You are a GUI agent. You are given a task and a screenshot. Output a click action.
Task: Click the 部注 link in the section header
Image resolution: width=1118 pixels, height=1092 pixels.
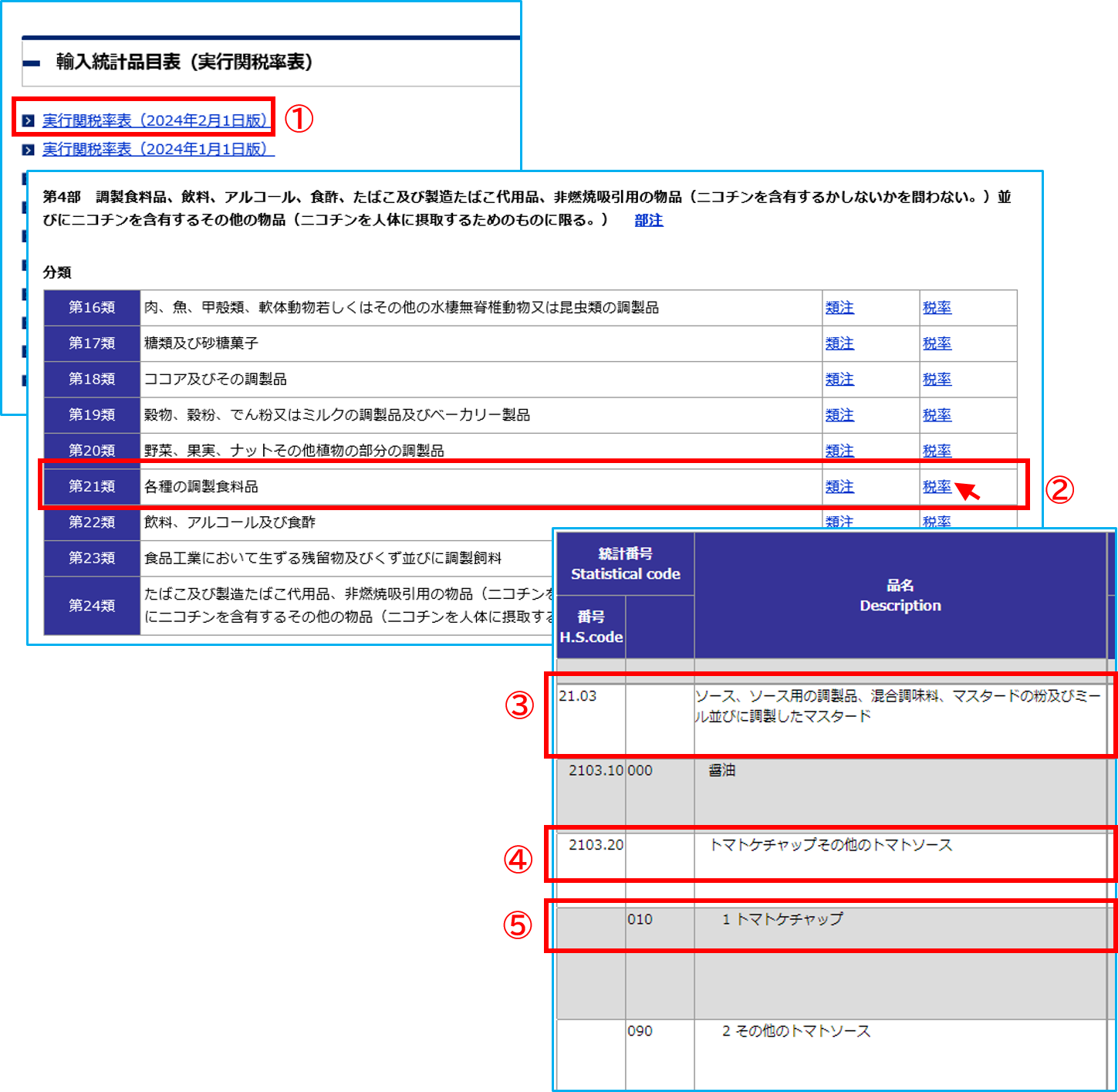tap(648, 220)
